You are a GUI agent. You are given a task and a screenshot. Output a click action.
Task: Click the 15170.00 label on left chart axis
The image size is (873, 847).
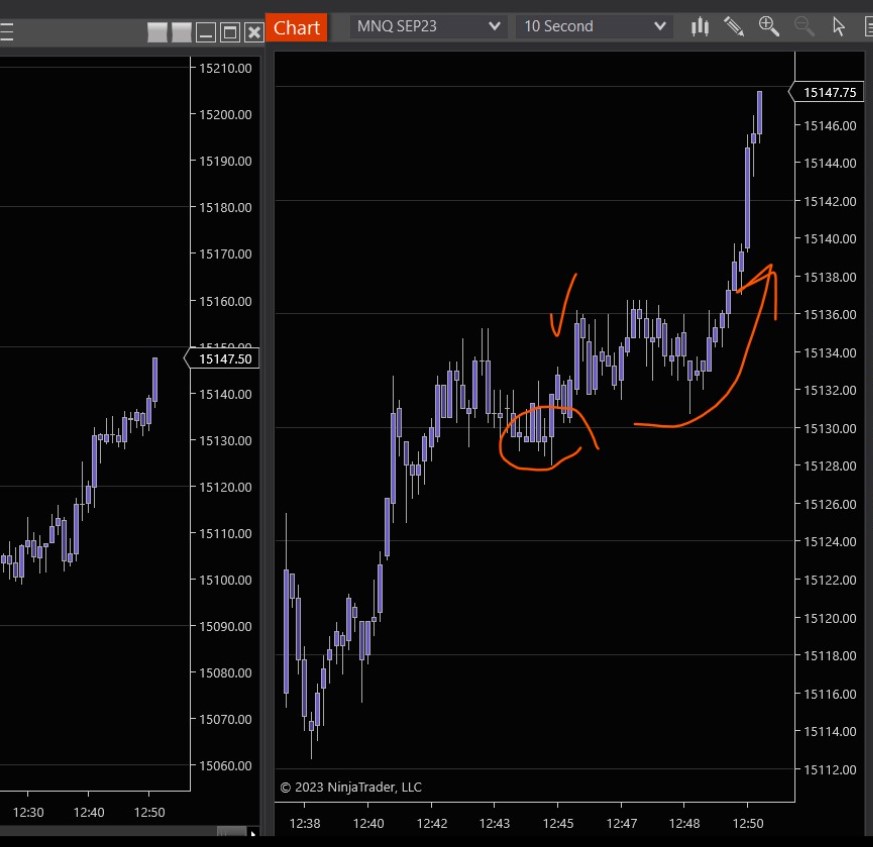225,254
